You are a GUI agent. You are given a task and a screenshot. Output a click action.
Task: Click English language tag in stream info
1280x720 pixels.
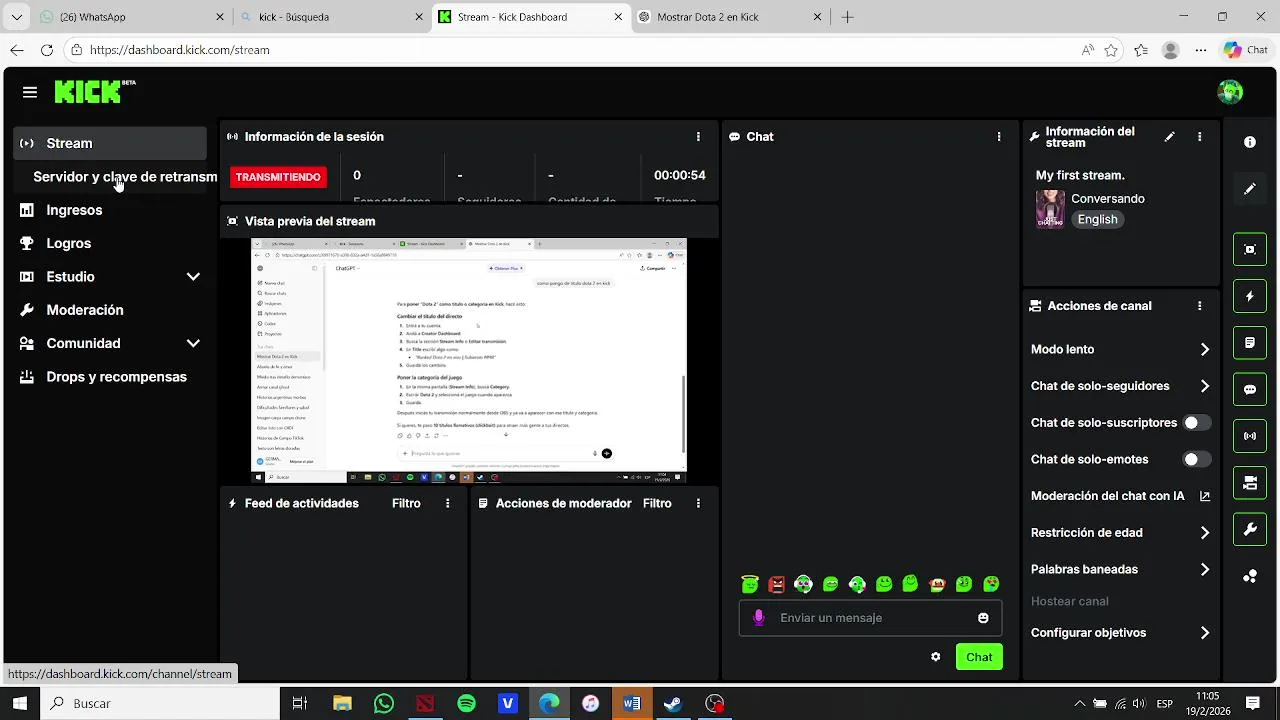click(1097, 220)
